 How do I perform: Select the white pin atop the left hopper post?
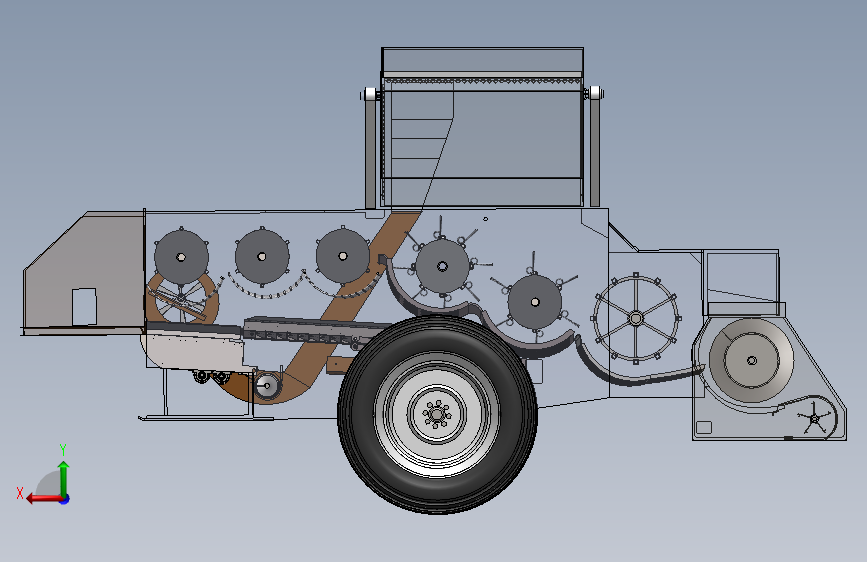[370, 95]
